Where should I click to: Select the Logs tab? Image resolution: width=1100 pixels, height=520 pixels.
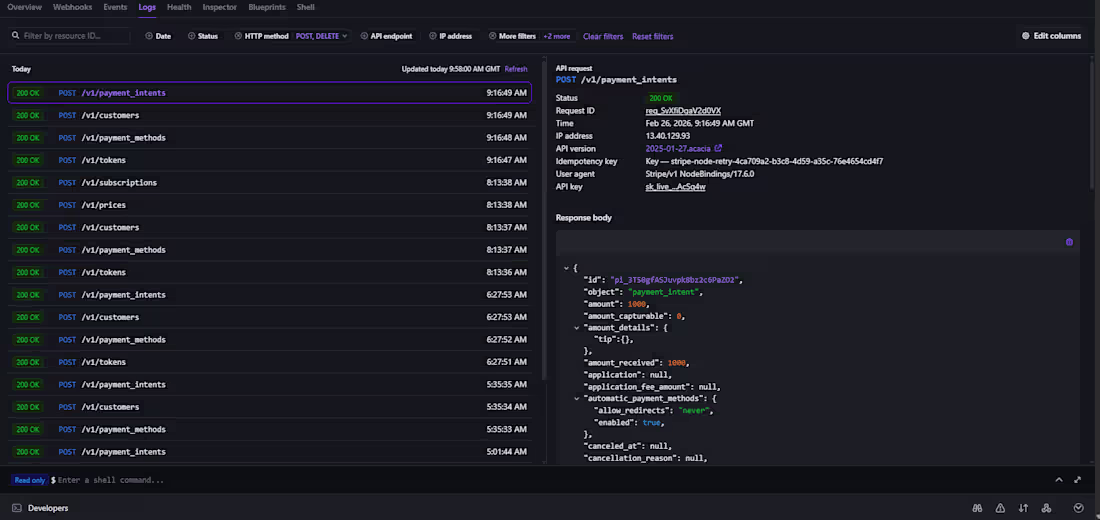[x=147, y=7]
